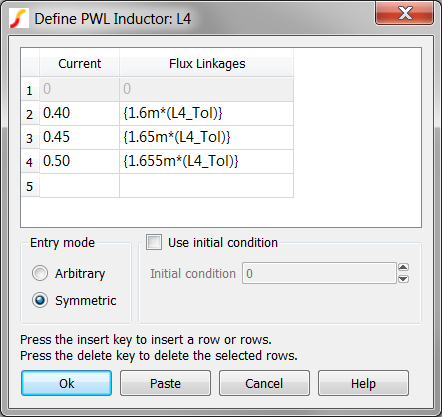Click the flux cell {1.6m*(L4_Tol)}
Screen dimensions: 442x417
tap(206, 113)
